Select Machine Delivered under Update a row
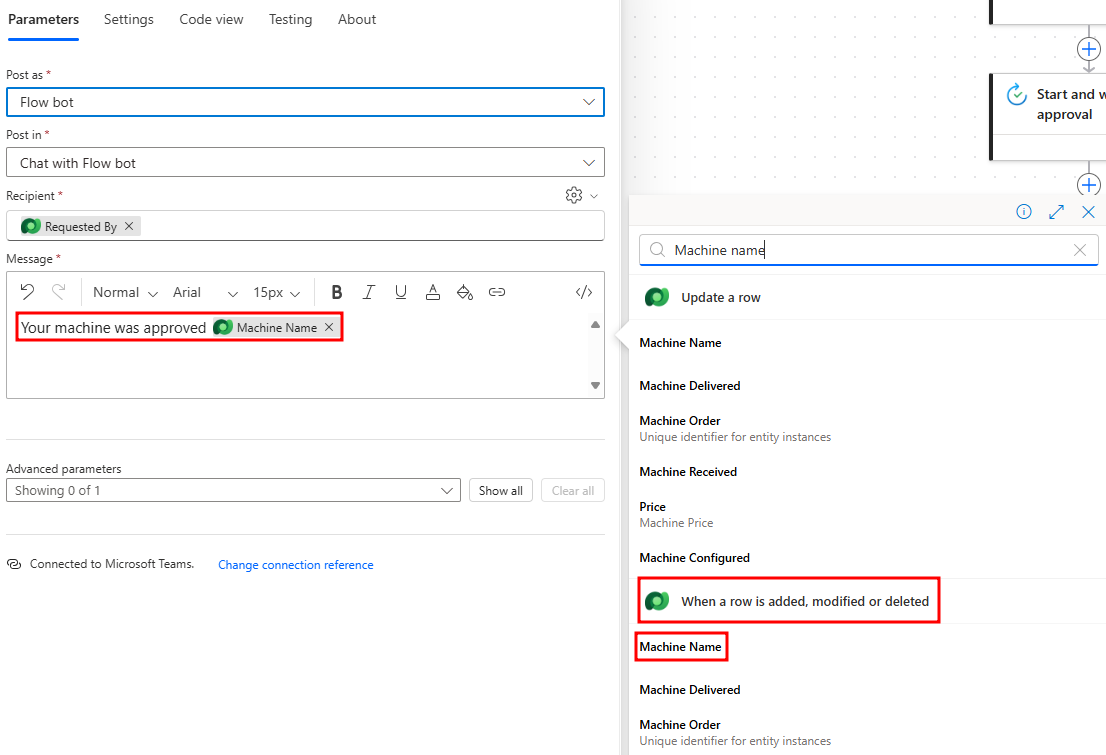This screenshot has width=1106, height=755. 690,386
